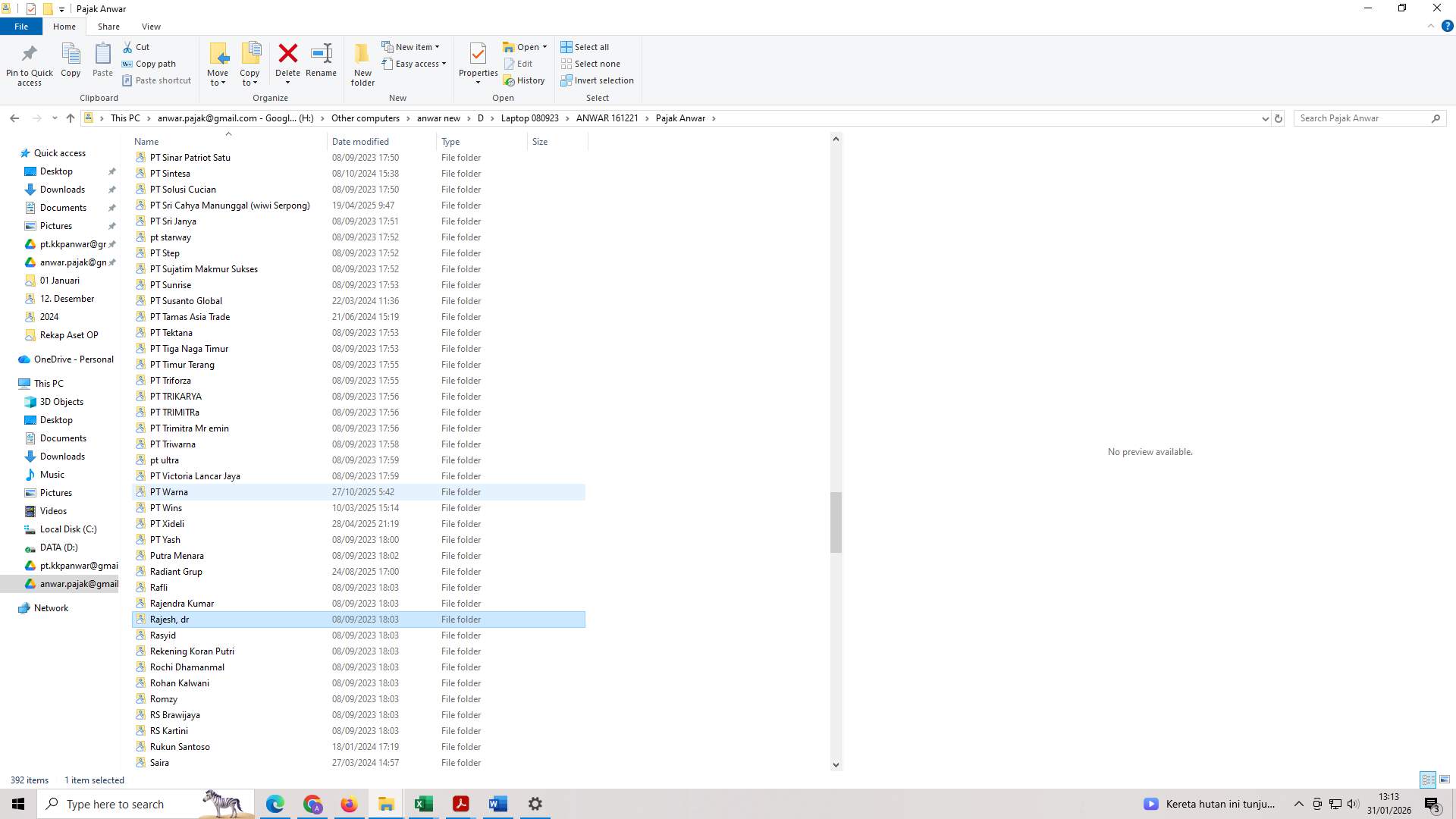Click the Pin to Quick access icon
Viewport: 1456px width, 819px height.
pos(29,61)
